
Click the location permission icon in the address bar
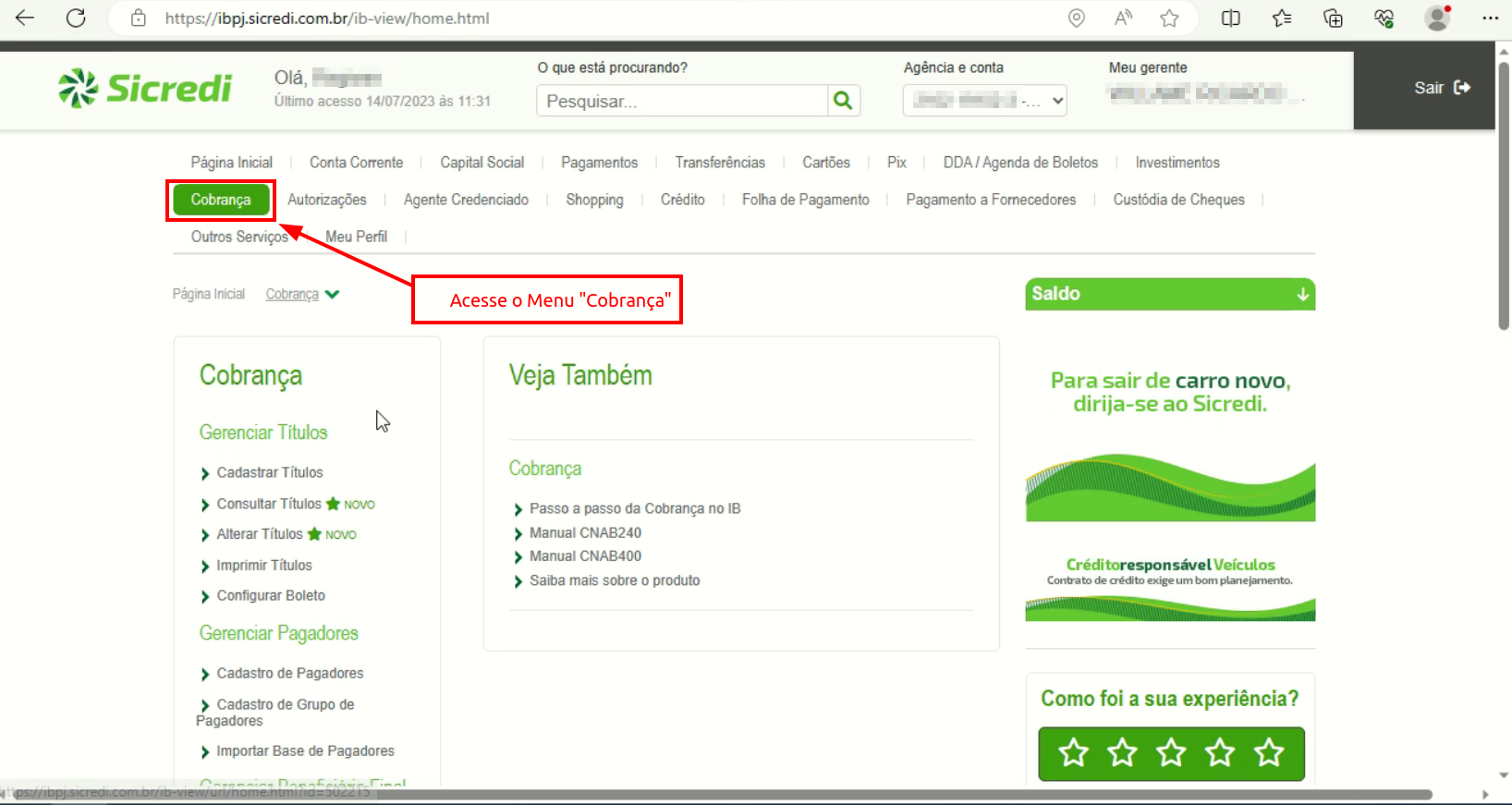pos(1077,18)
